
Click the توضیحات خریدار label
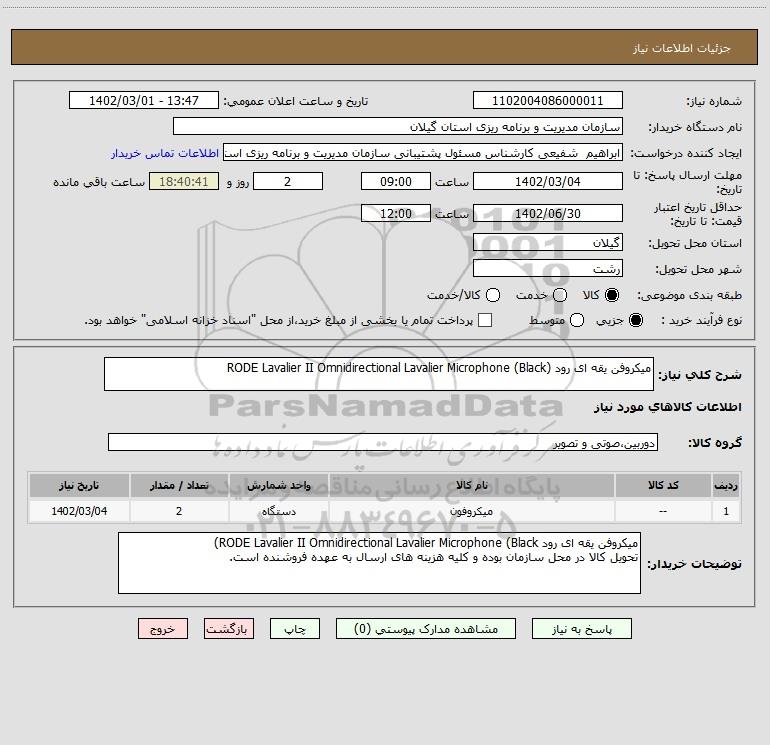694,564
